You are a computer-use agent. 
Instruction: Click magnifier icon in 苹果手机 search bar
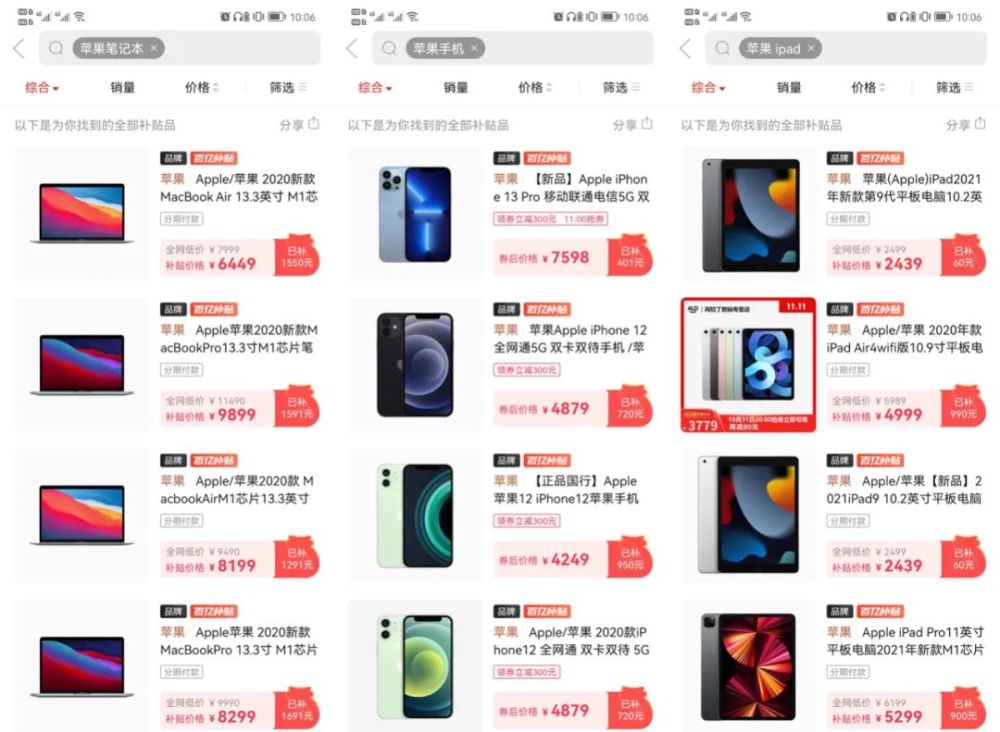pyautogui.click(x=389, y=48)
